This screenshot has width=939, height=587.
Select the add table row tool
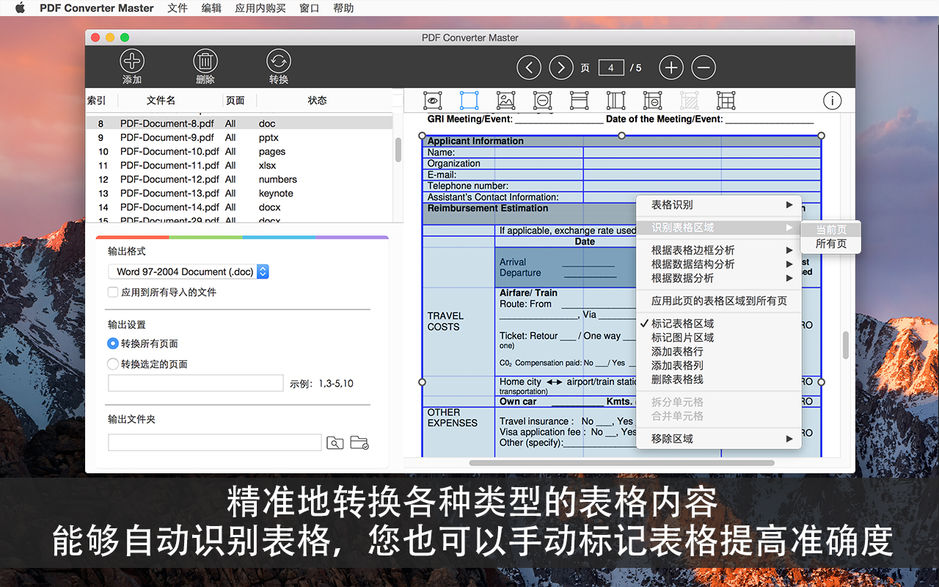[x=578, y=100]
